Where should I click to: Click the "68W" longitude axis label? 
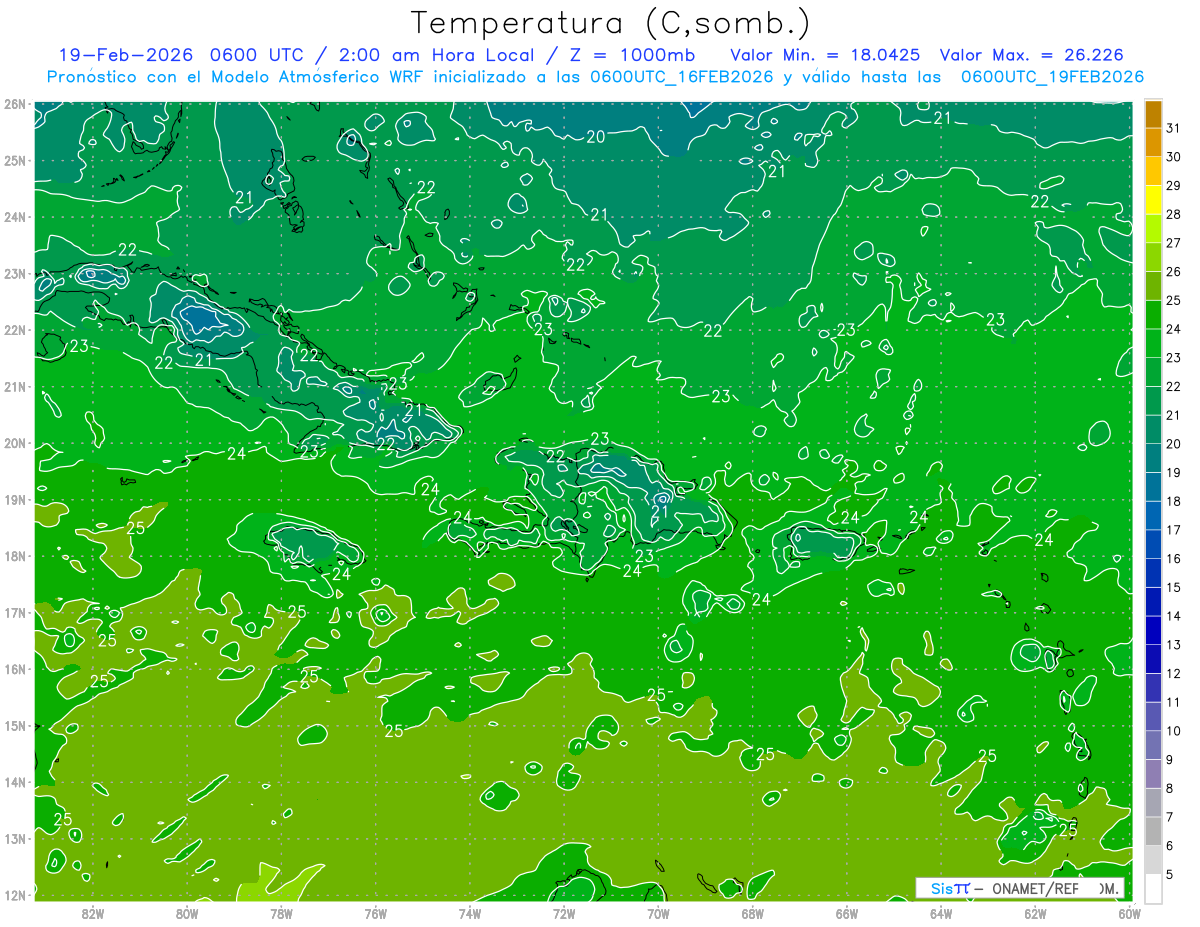(x=752, y=913)
